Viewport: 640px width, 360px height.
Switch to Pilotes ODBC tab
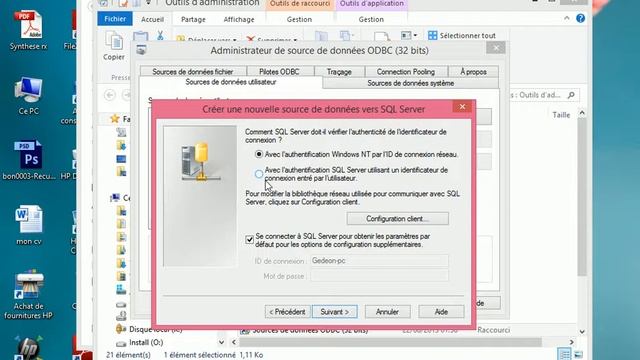[279, 71]
